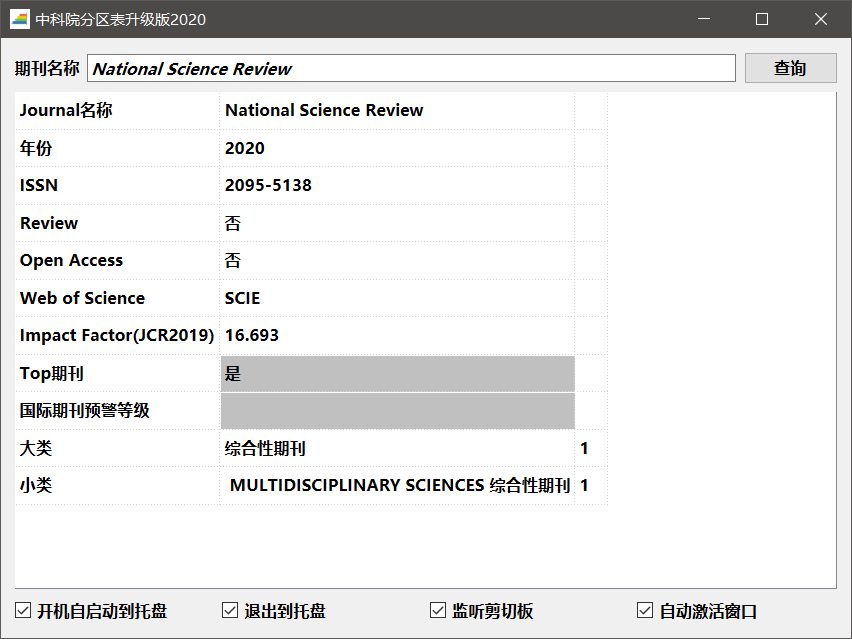Select the 大类 value 综合性期刊
Image resolution: width=852 pixels, height=639 pixels.
point(397,448)
